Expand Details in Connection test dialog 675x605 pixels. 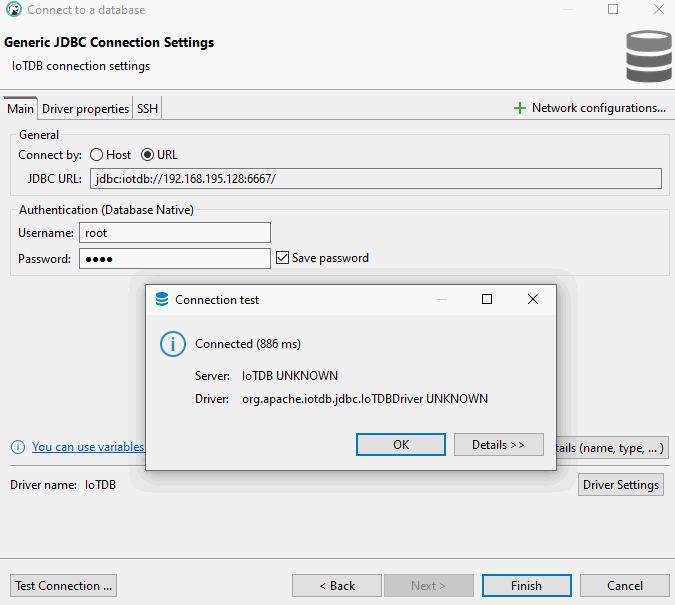499,444
